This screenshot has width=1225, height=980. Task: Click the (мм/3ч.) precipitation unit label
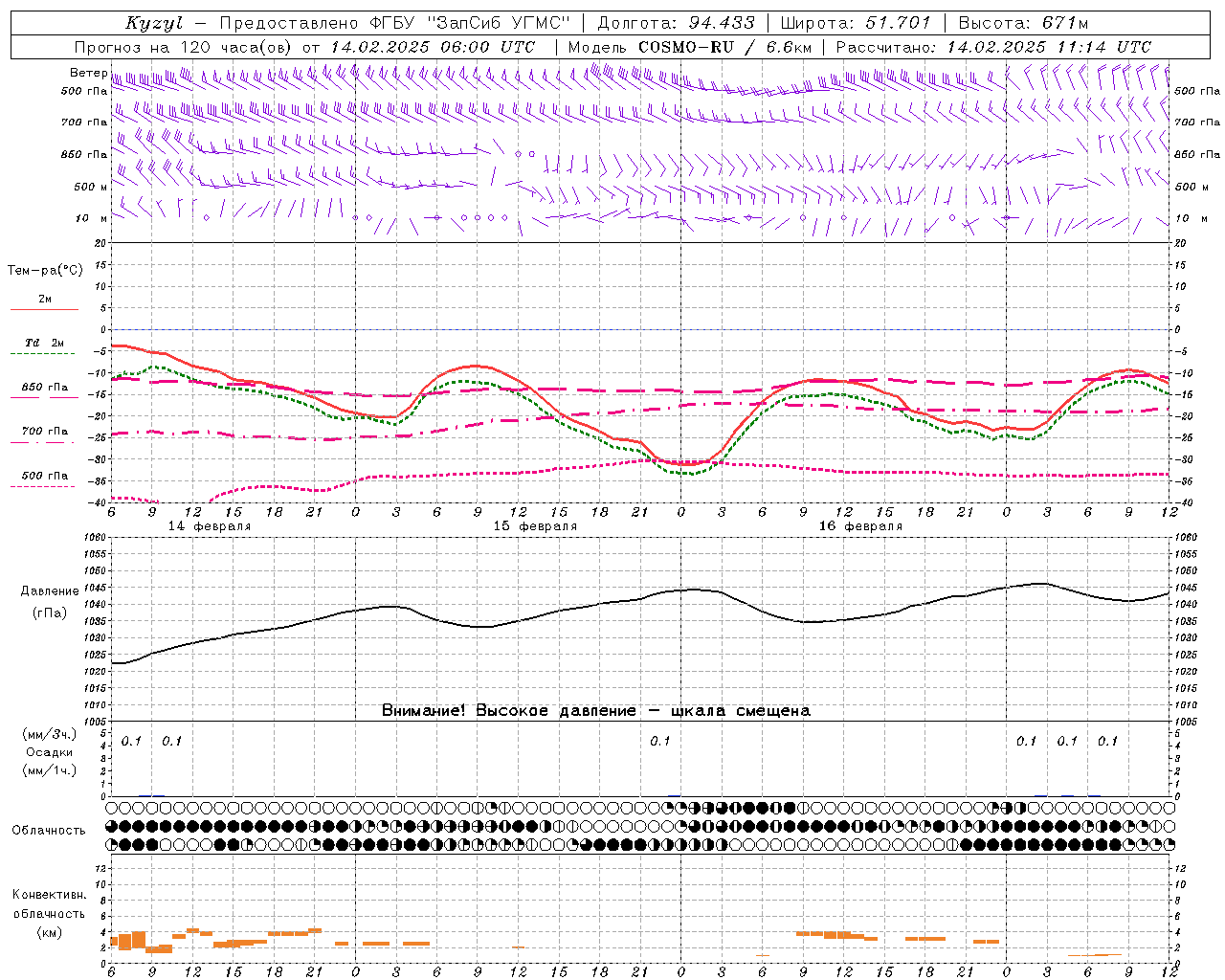click(50, 734)
